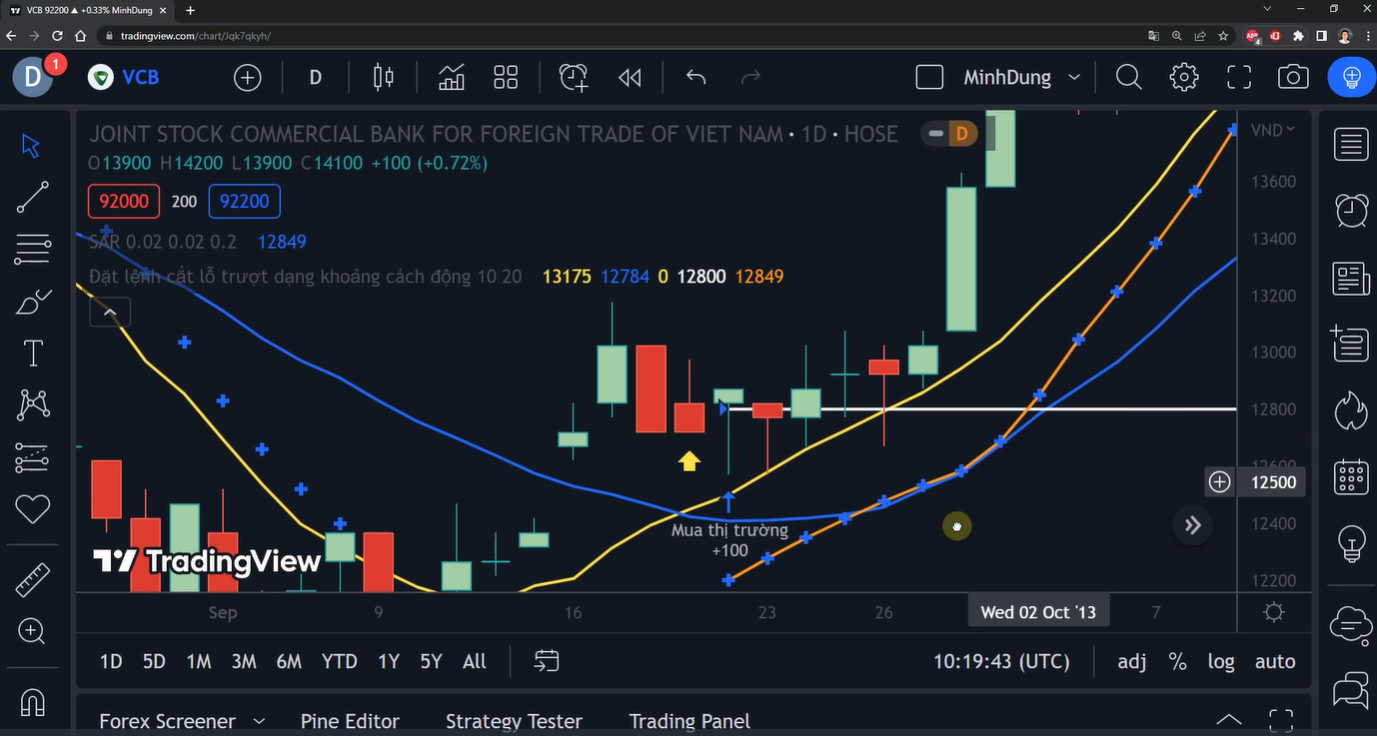Toggle auto scale on price axis
The width and height of the screenshot is (1377, 736).
(1275, 661)
